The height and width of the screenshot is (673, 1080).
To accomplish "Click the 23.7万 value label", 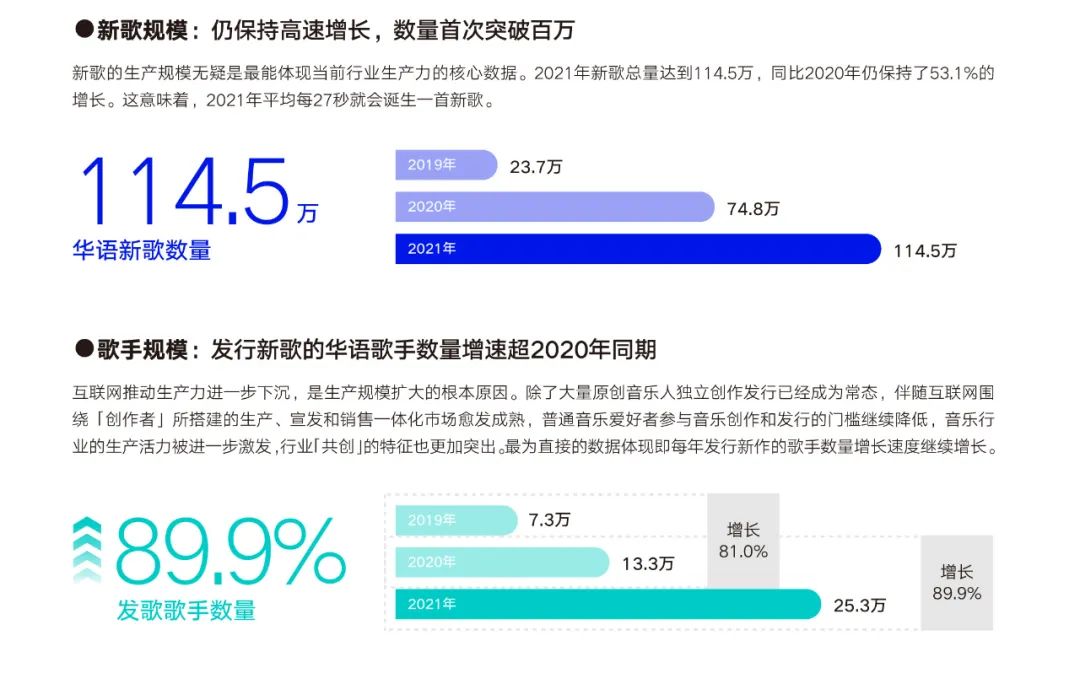I will pos(535,167).
